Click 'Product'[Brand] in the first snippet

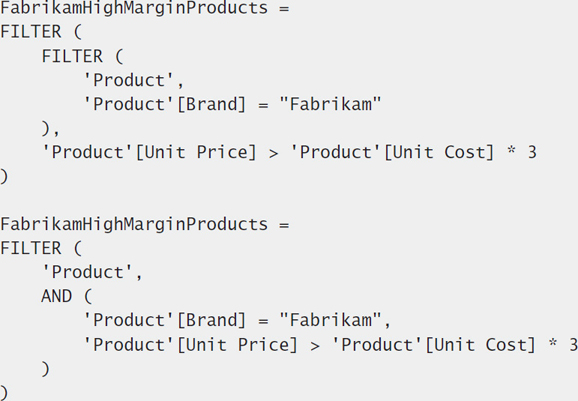pos(164,104)
